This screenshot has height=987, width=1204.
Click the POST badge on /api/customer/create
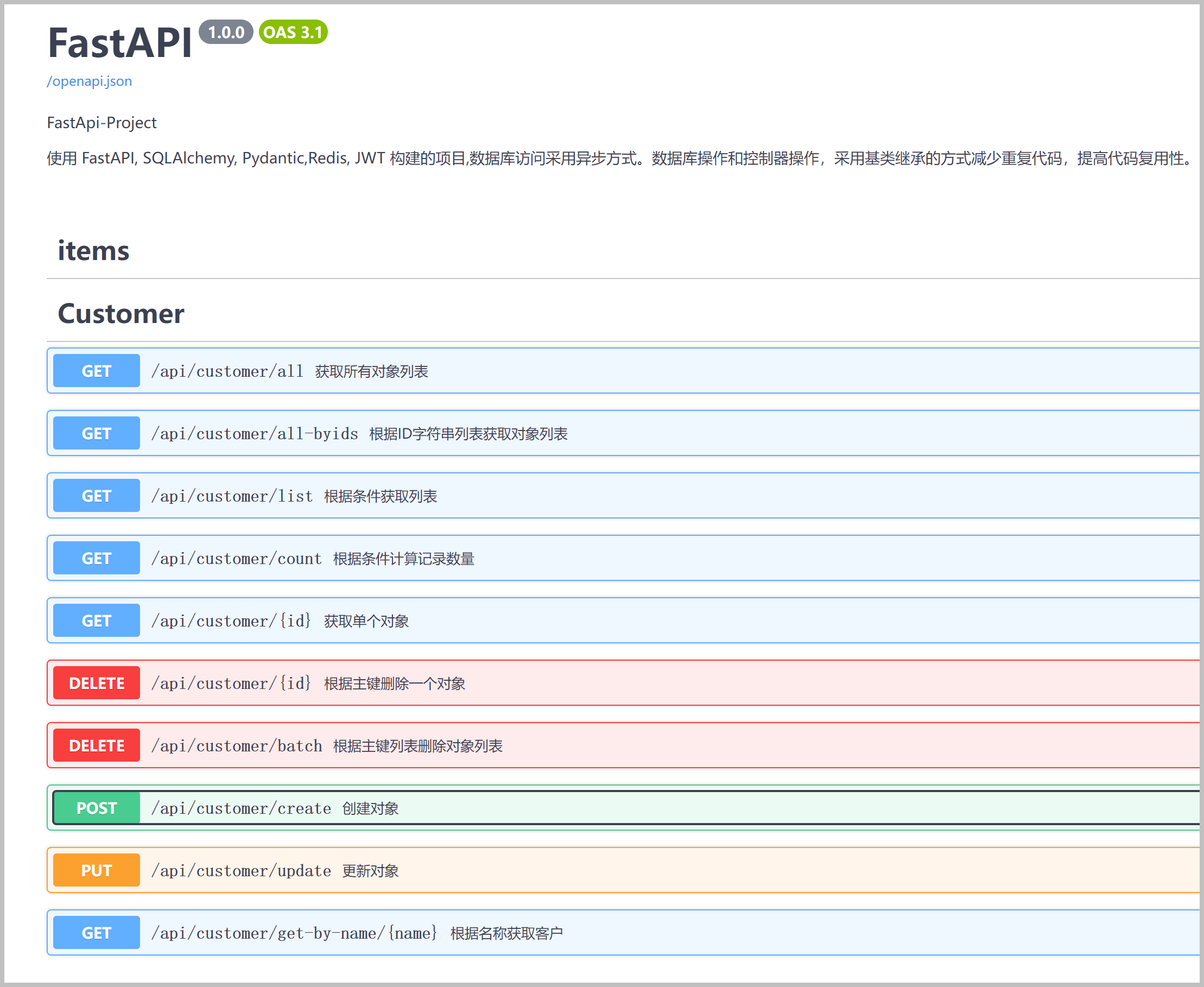[96, 807]
